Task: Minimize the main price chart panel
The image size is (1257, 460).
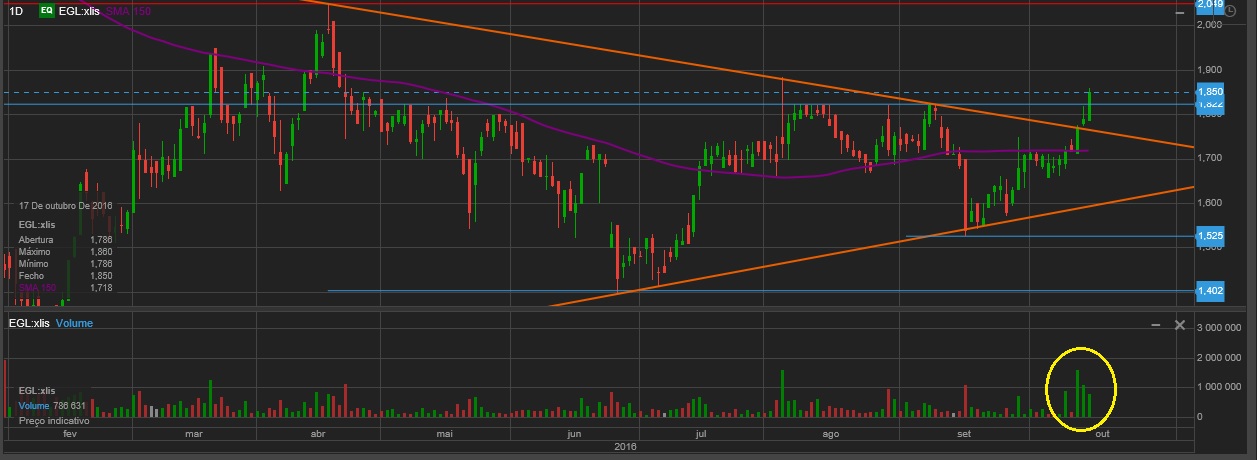Action: coord(1182,10)
